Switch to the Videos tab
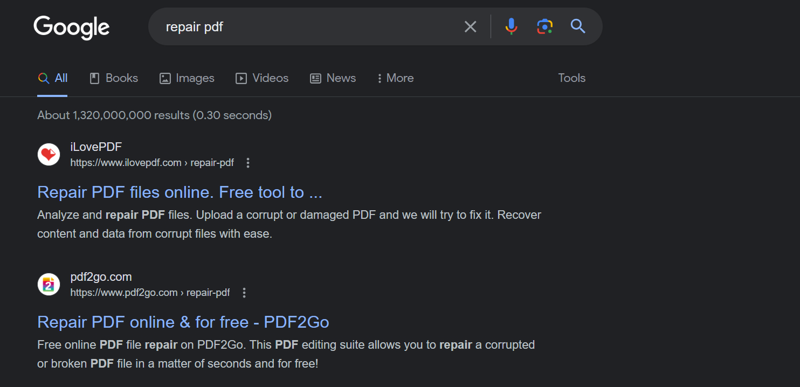 click(262, 78)
